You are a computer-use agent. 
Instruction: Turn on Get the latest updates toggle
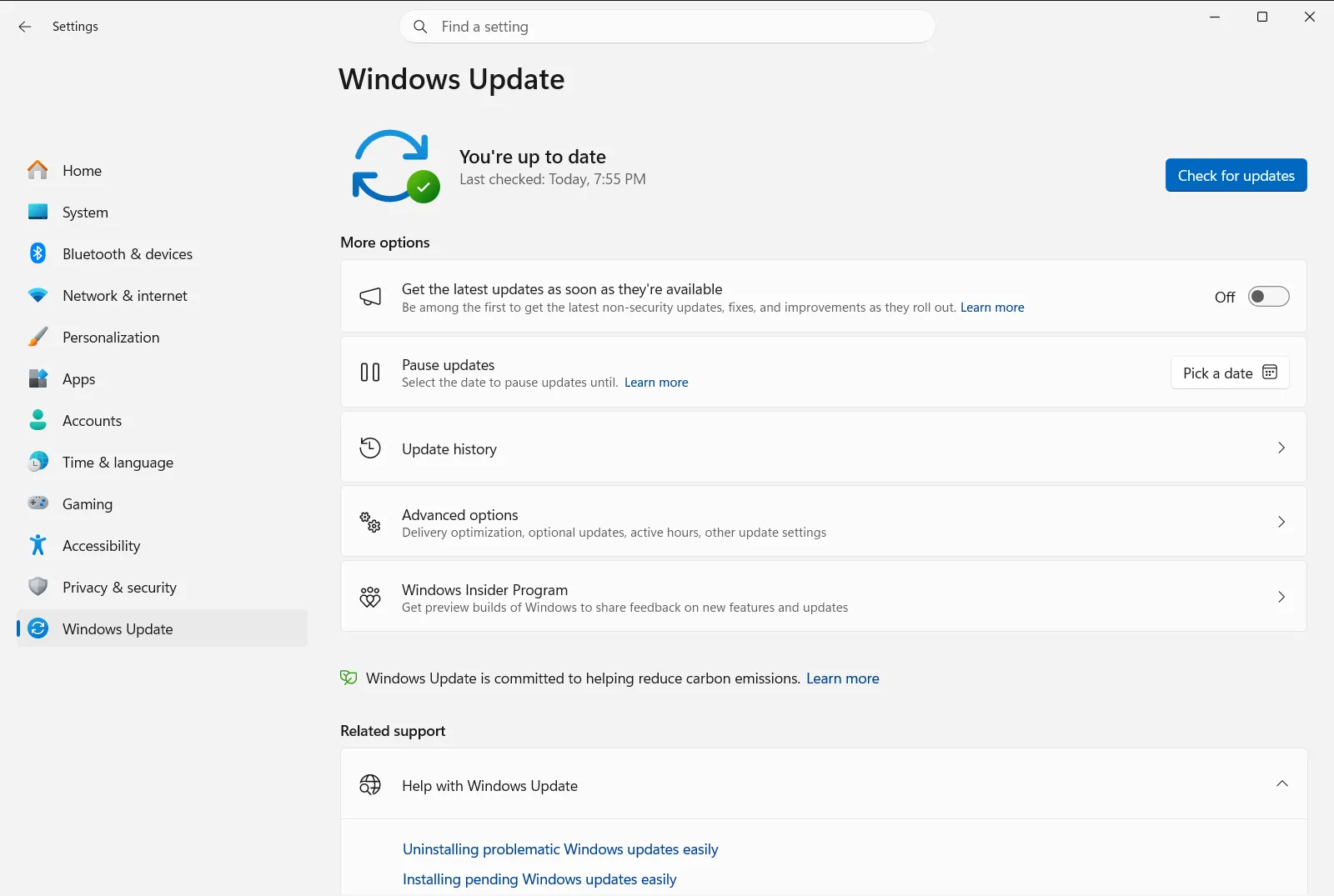click(1268, 297)
